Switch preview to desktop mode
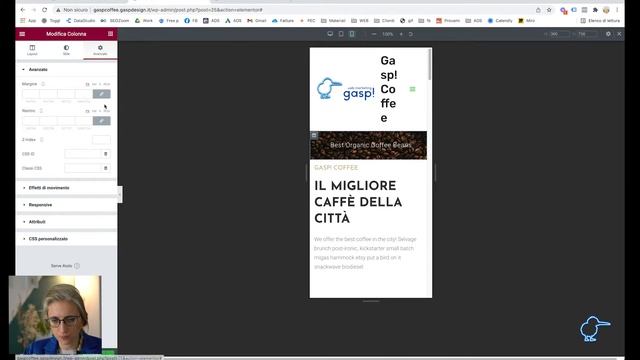 coord(330,34)
